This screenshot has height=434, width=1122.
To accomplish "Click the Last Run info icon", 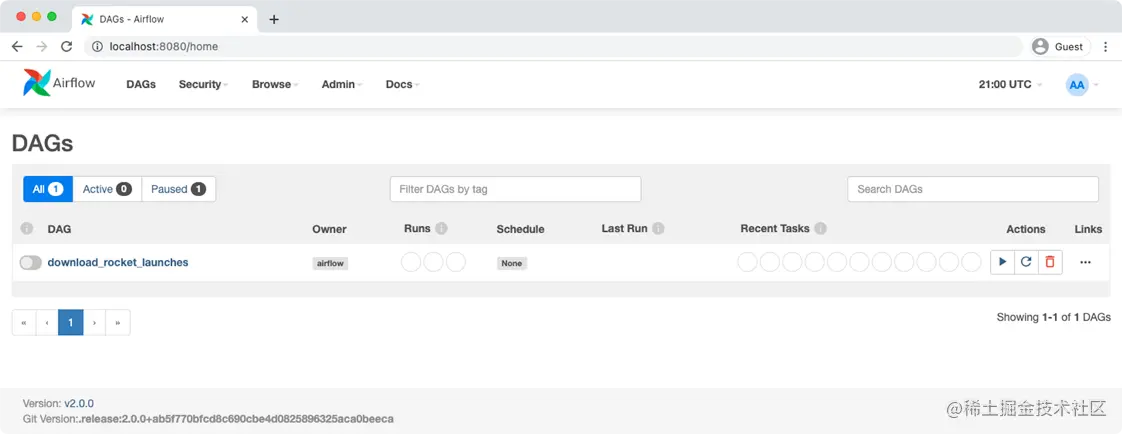I will (658, 229).
